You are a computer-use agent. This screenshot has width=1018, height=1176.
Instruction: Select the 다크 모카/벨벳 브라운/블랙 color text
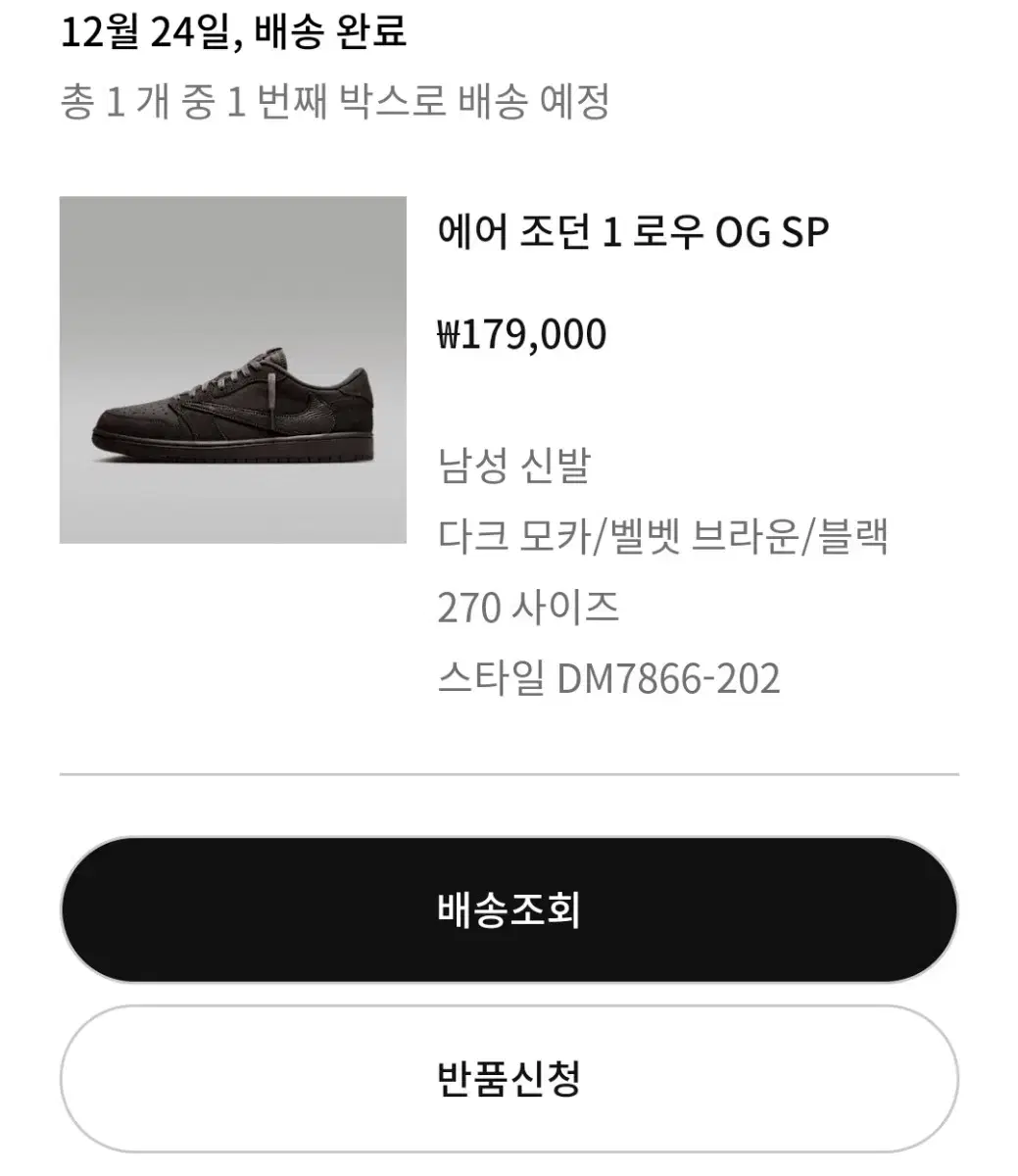[662, 536]
